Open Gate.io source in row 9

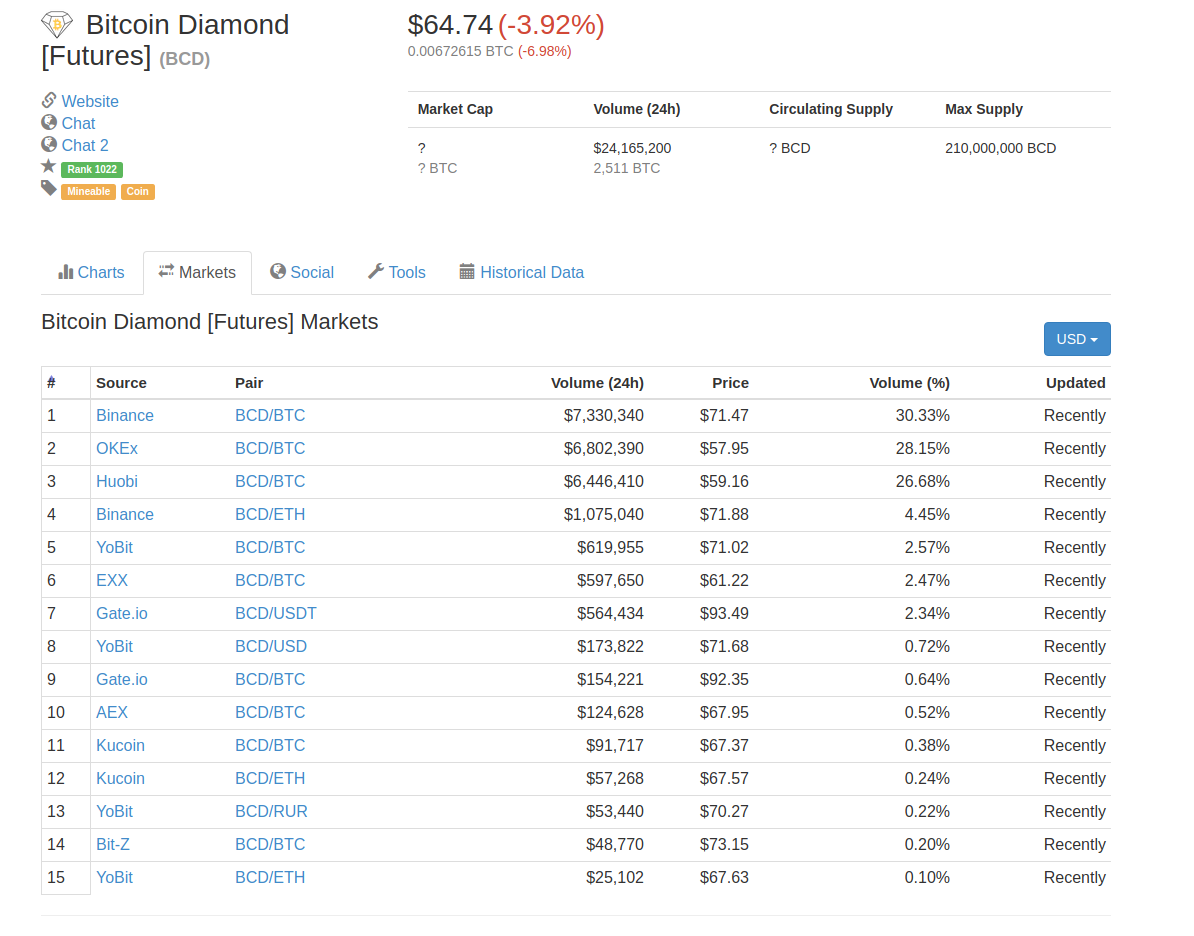pos(122,679)
